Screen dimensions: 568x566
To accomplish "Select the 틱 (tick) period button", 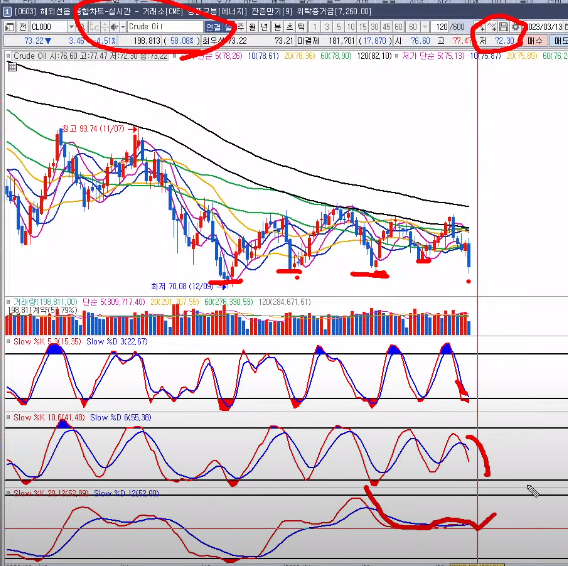I will (301, 27).
